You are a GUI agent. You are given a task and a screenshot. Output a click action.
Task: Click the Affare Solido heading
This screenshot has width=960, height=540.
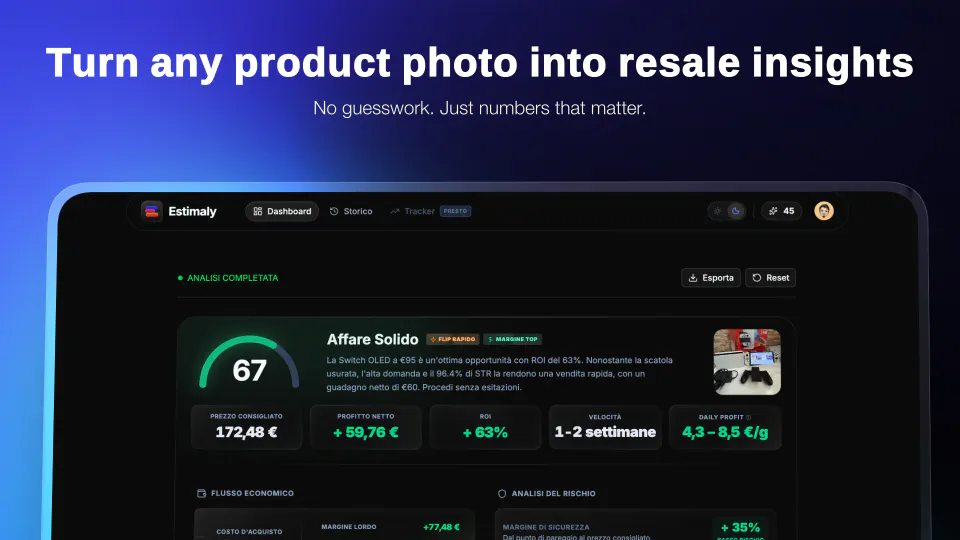372,339
